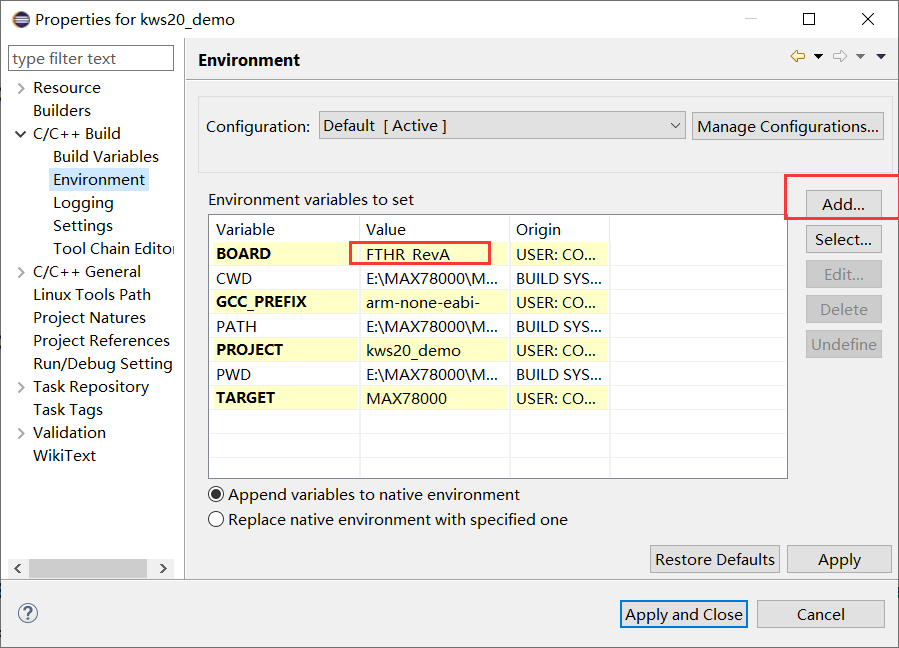The image size is (899, 648).
Task: Open the Configuration combo box
Action: pyautogui.click(x=502, y=126)
